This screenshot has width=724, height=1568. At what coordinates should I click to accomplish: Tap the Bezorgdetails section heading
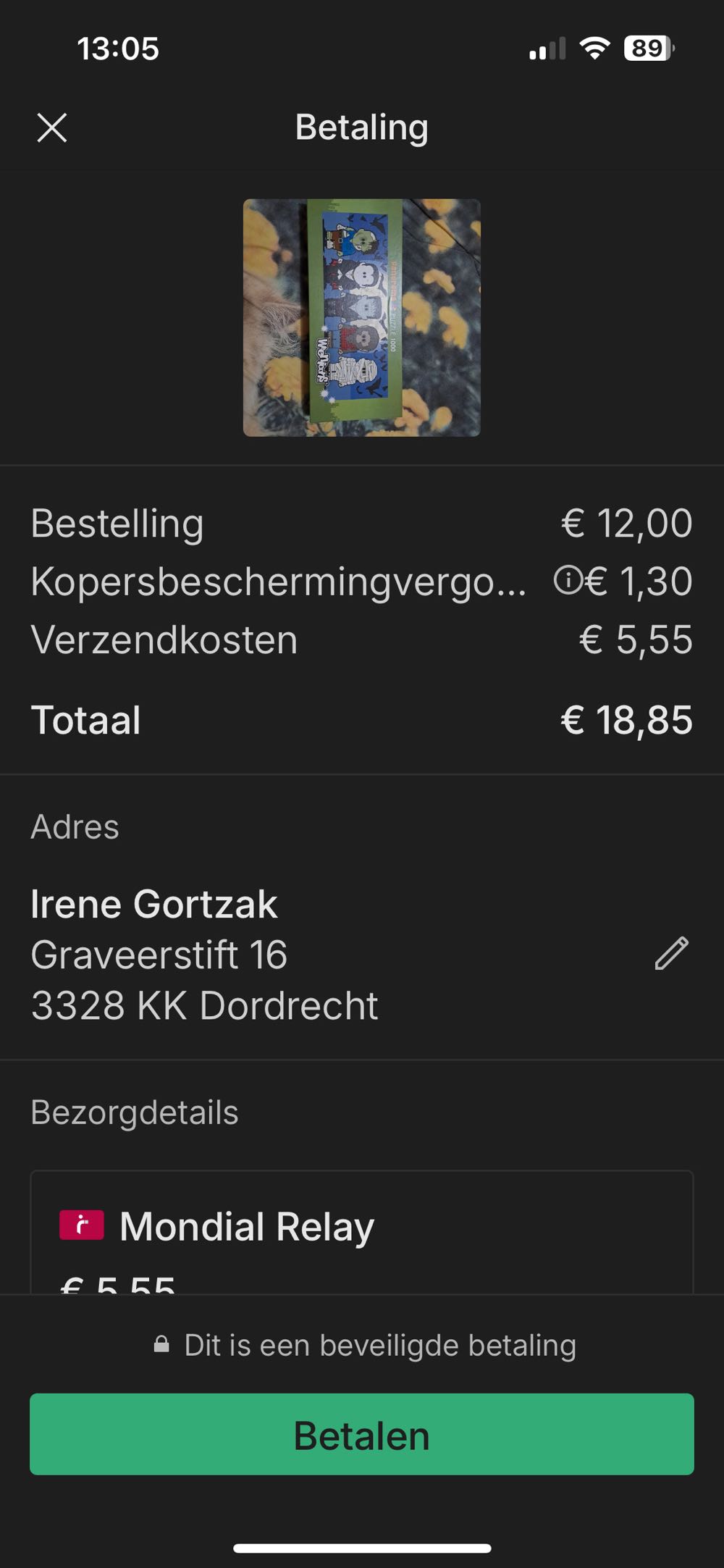135,1112
